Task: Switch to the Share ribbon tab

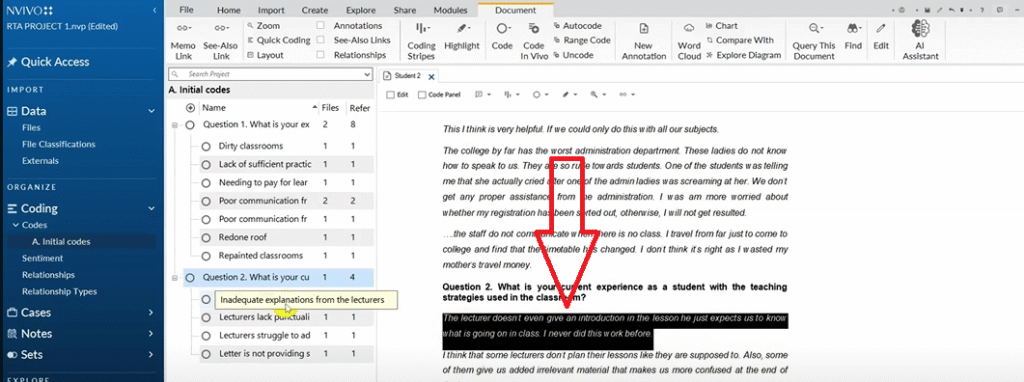Action: 405,10
